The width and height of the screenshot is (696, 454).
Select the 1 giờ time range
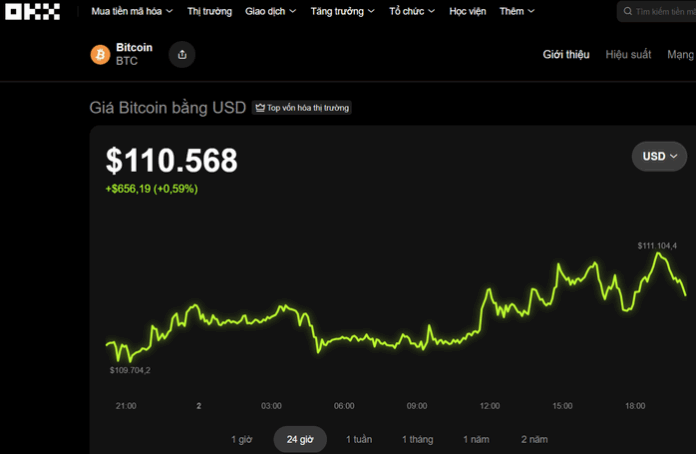(242, 439)
